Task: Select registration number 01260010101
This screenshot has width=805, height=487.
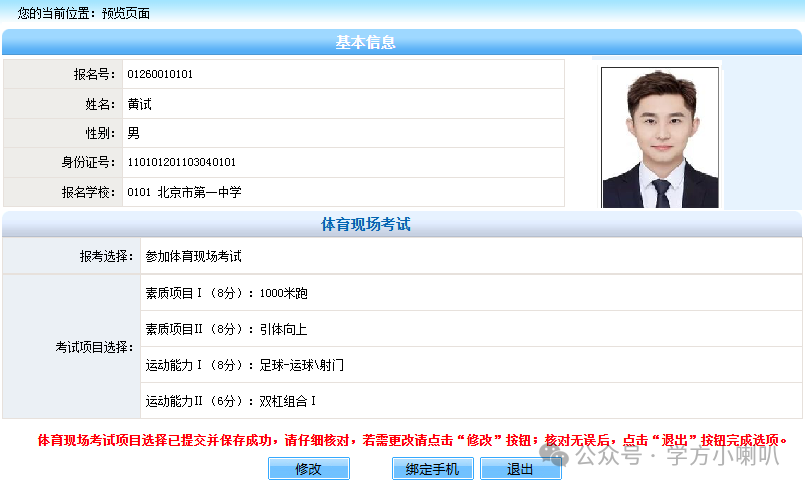Action: tap(160, 74)
